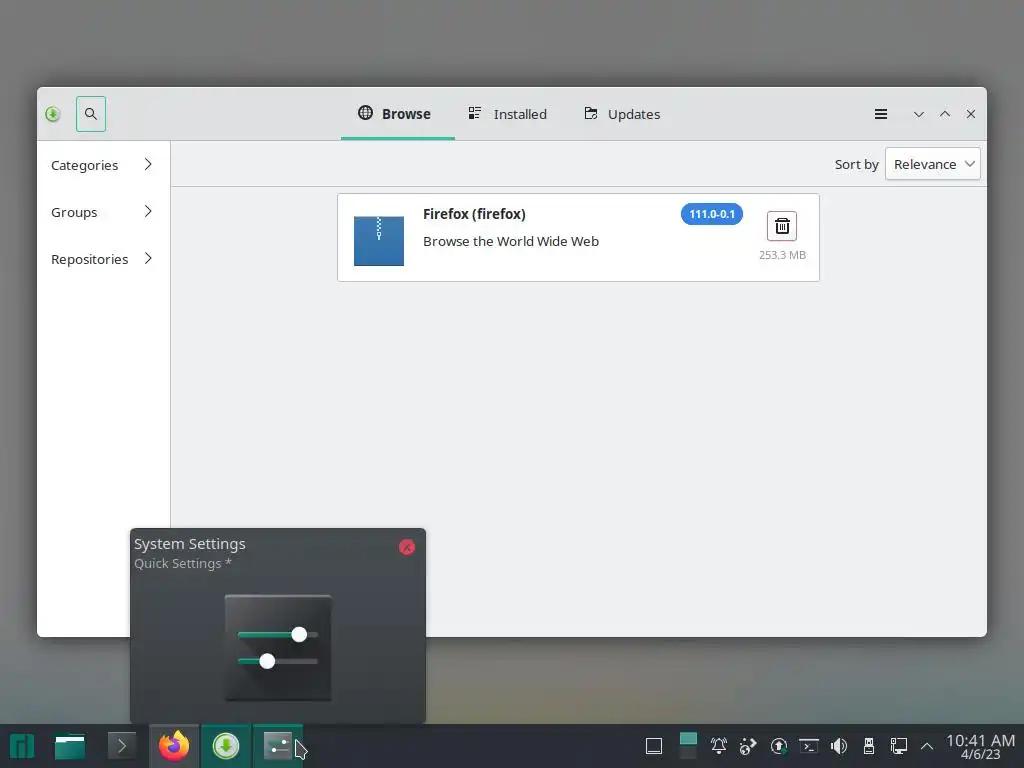Click the updates available tray icon
This screenshot has height=768, width=1024.
(x=778, y=746)
